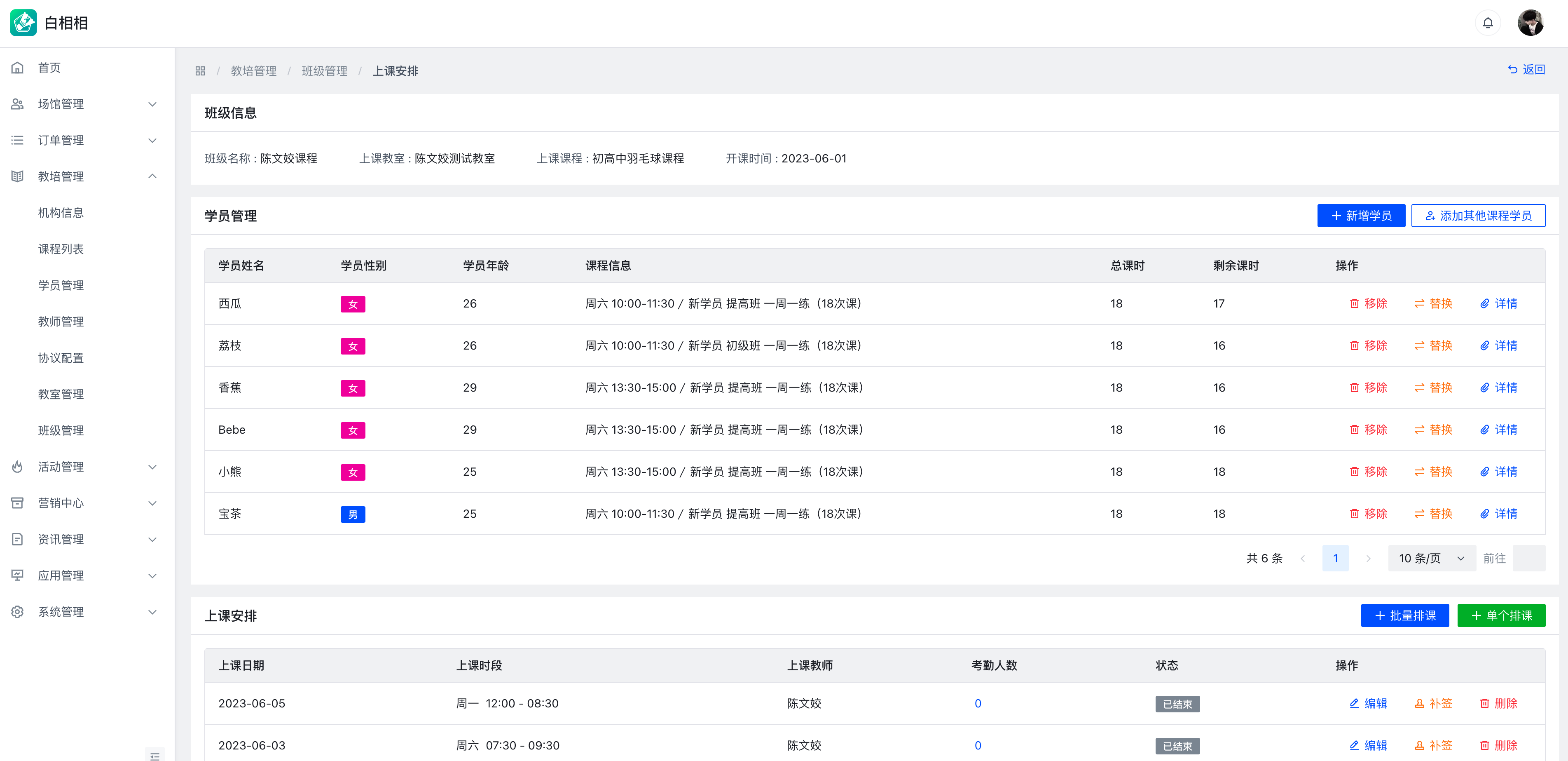Expand the 资讯管理 menu
Image resolution: width=1568 pixels, height=761 pixels.
[87, 539]
